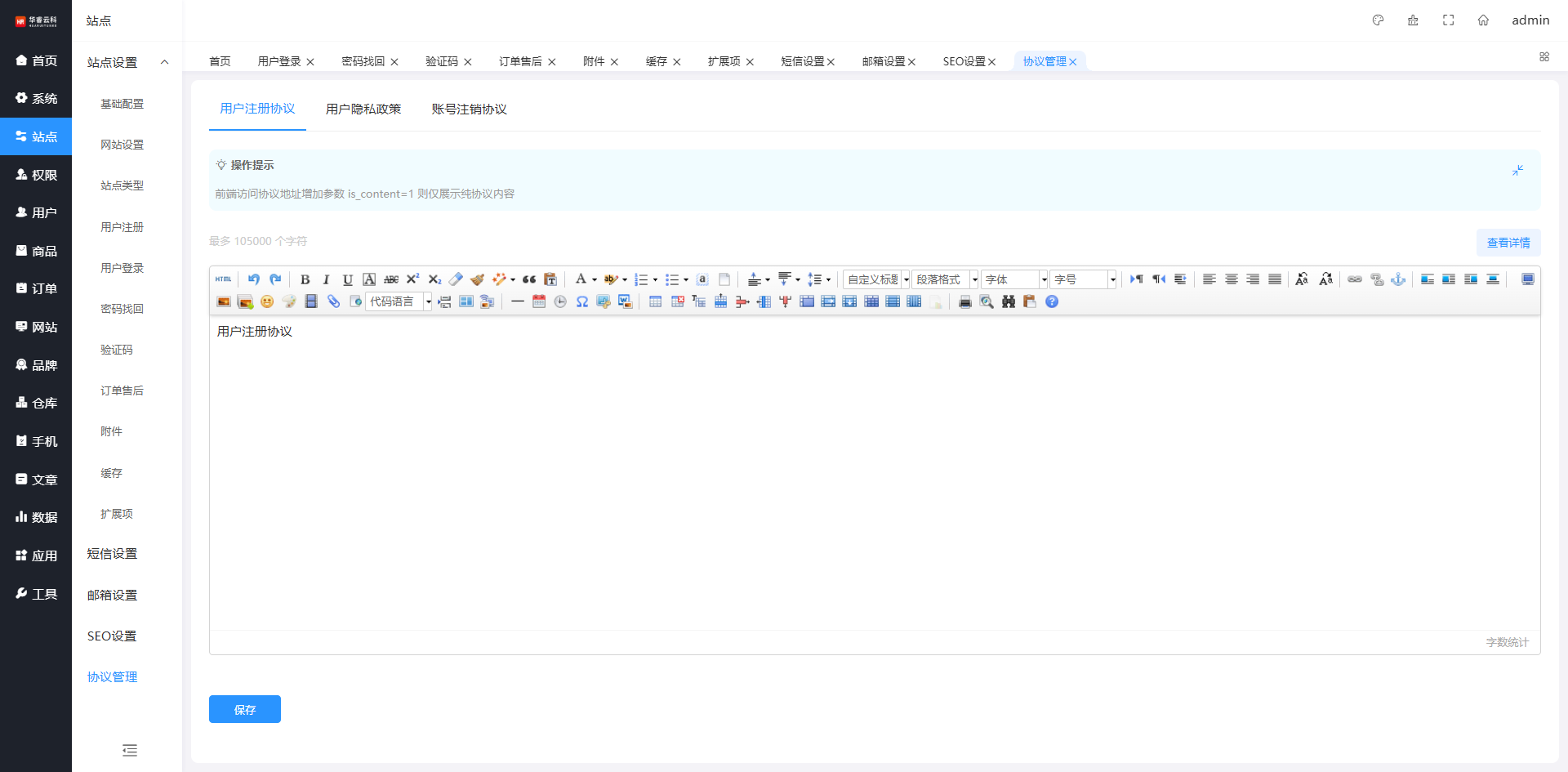
Task: Click the print icon in editor
Action: tap(964, 301)
